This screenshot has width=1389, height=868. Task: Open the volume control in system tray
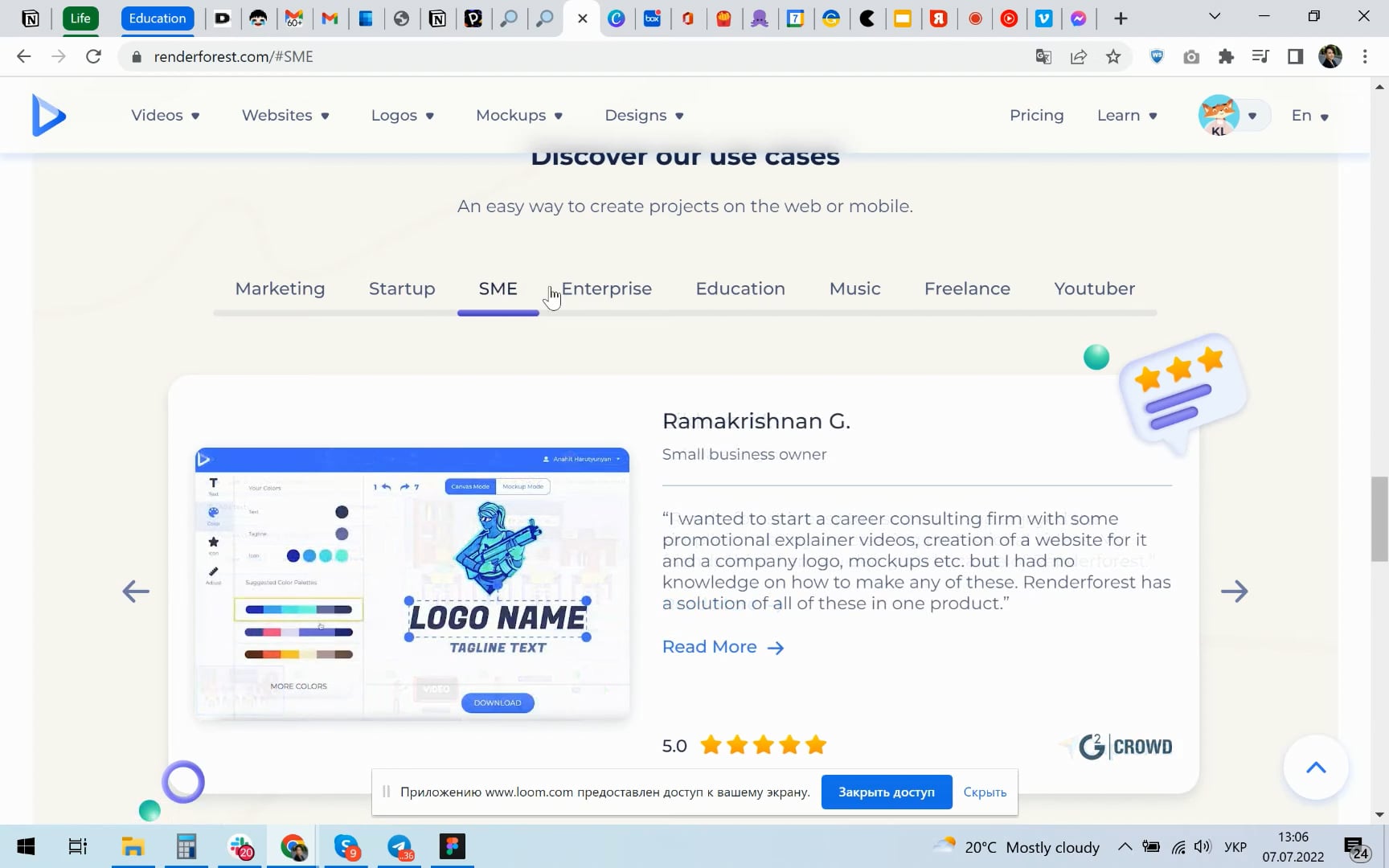coord(1203,846)
